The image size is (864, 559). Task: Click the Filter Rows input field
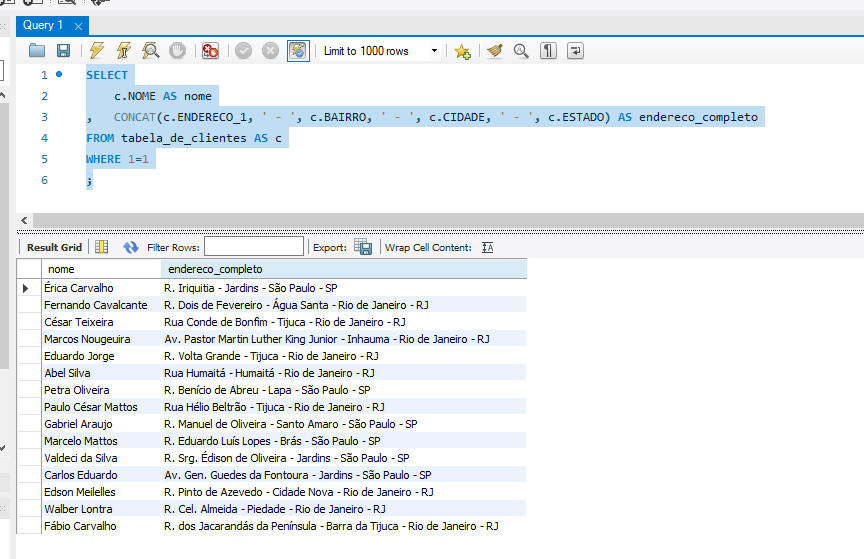pyautogui.click(x=254, y=247)
